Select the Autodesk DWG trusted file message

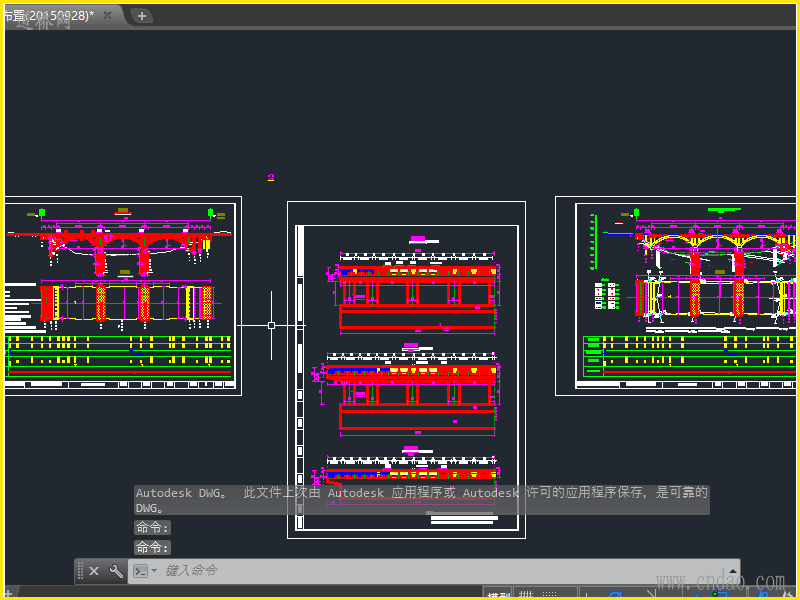coord(421,500)
